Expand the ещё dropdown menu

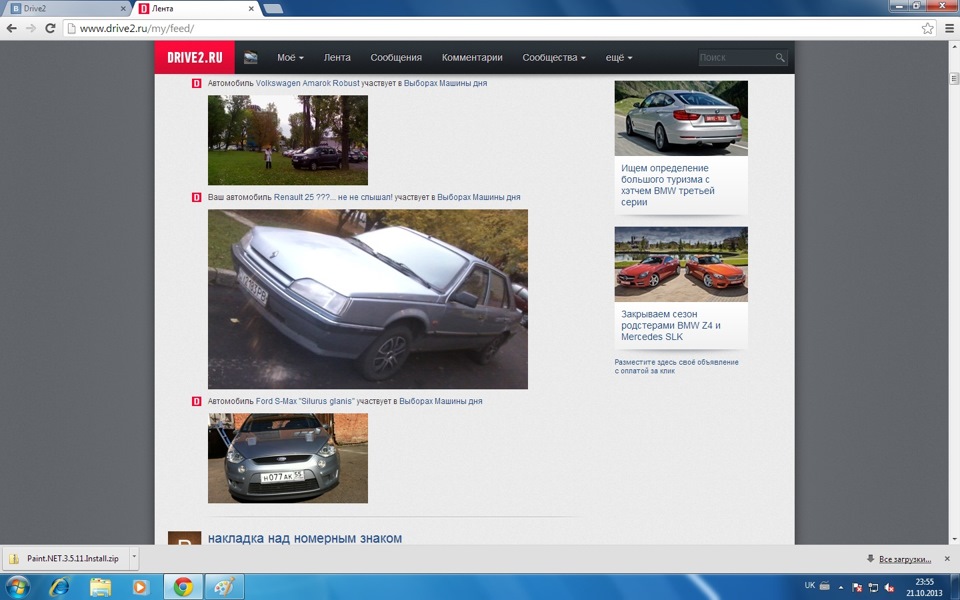coord(619,58)
